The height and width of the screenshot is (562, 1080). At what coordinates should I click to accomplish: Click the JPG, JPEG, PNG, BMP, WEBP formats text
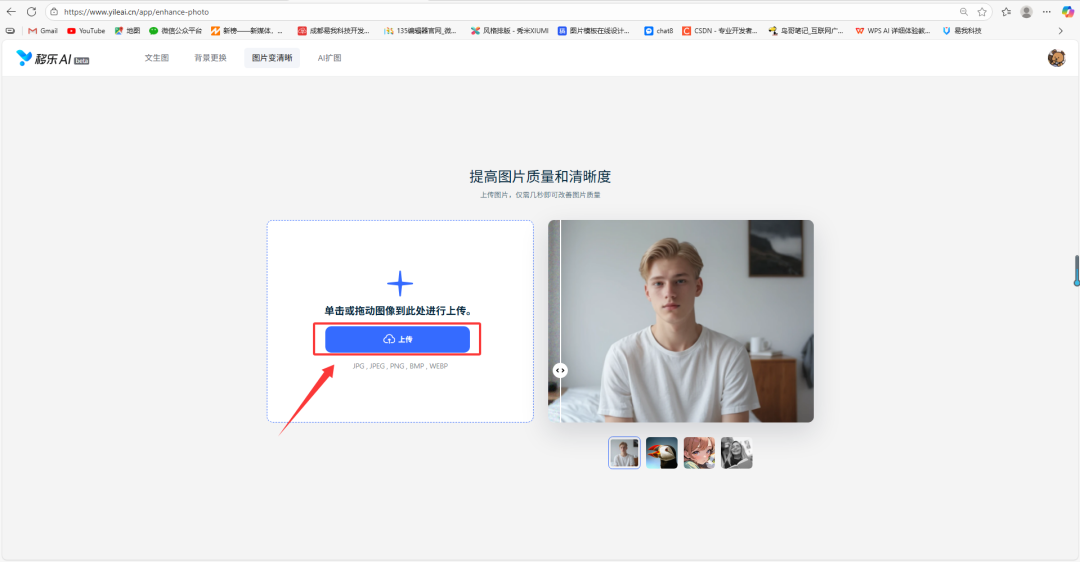pyautogui.click(x=400, y=366)
